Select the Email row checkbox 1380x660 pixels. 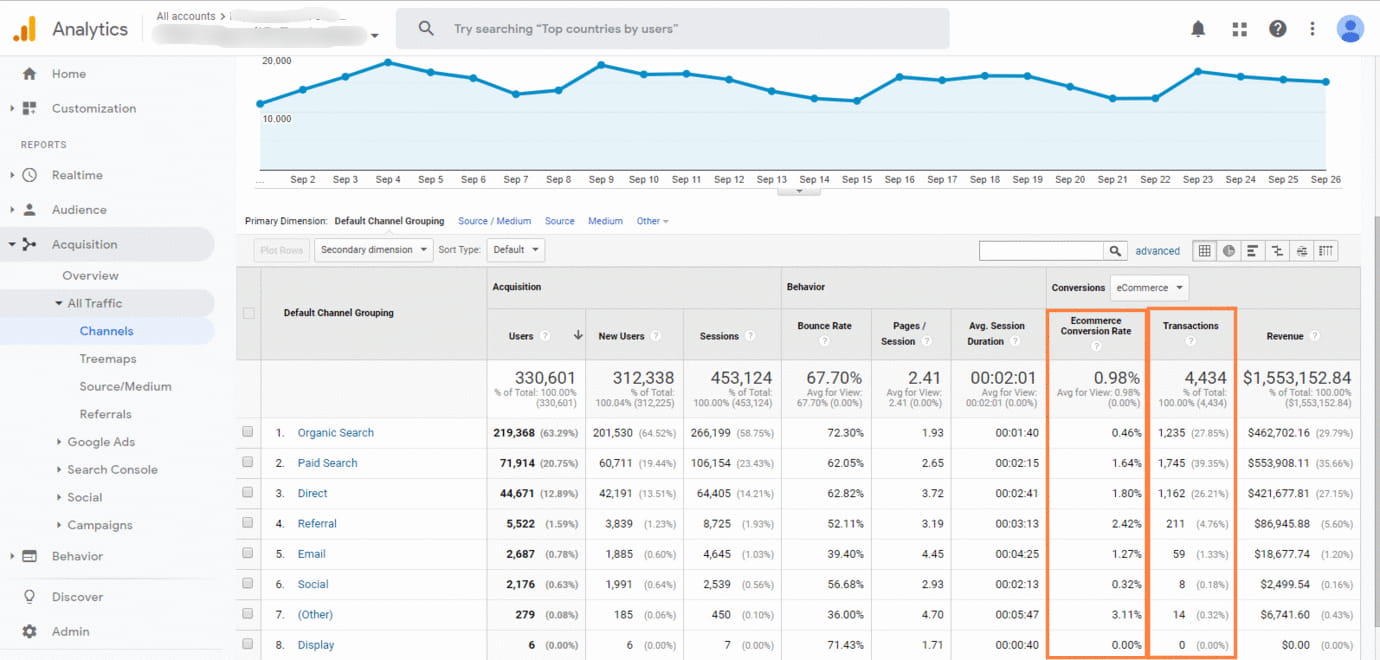click(248, 553)
